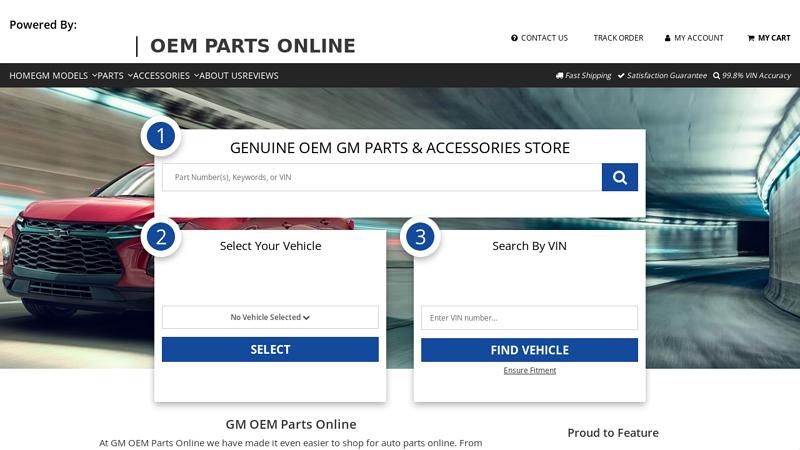Click the Proud to Feature heading
The width and height of the screenshot is (800, 450).
coord(613,433)
